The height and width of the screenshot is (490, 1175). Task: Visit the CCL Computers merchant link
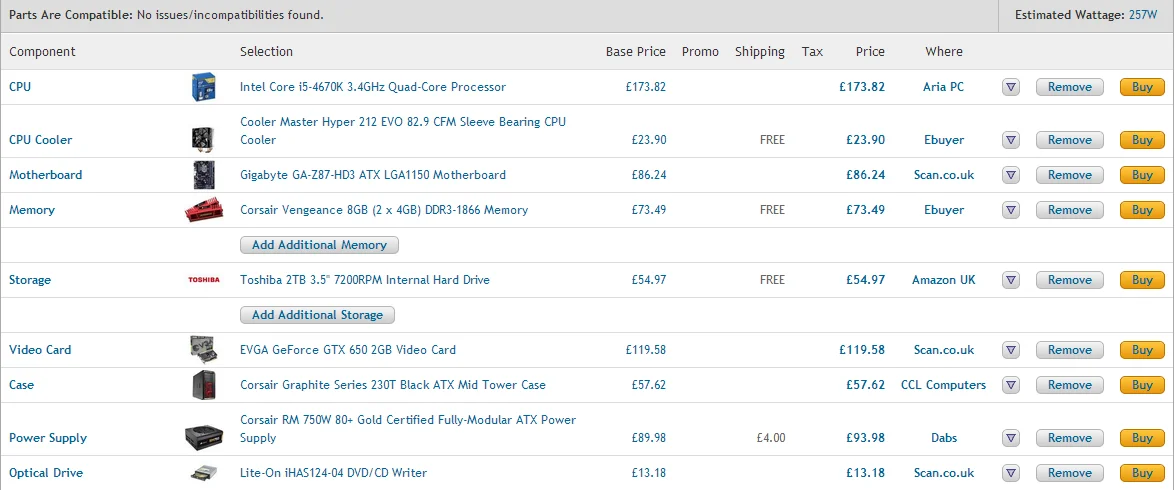click(943, 385)
